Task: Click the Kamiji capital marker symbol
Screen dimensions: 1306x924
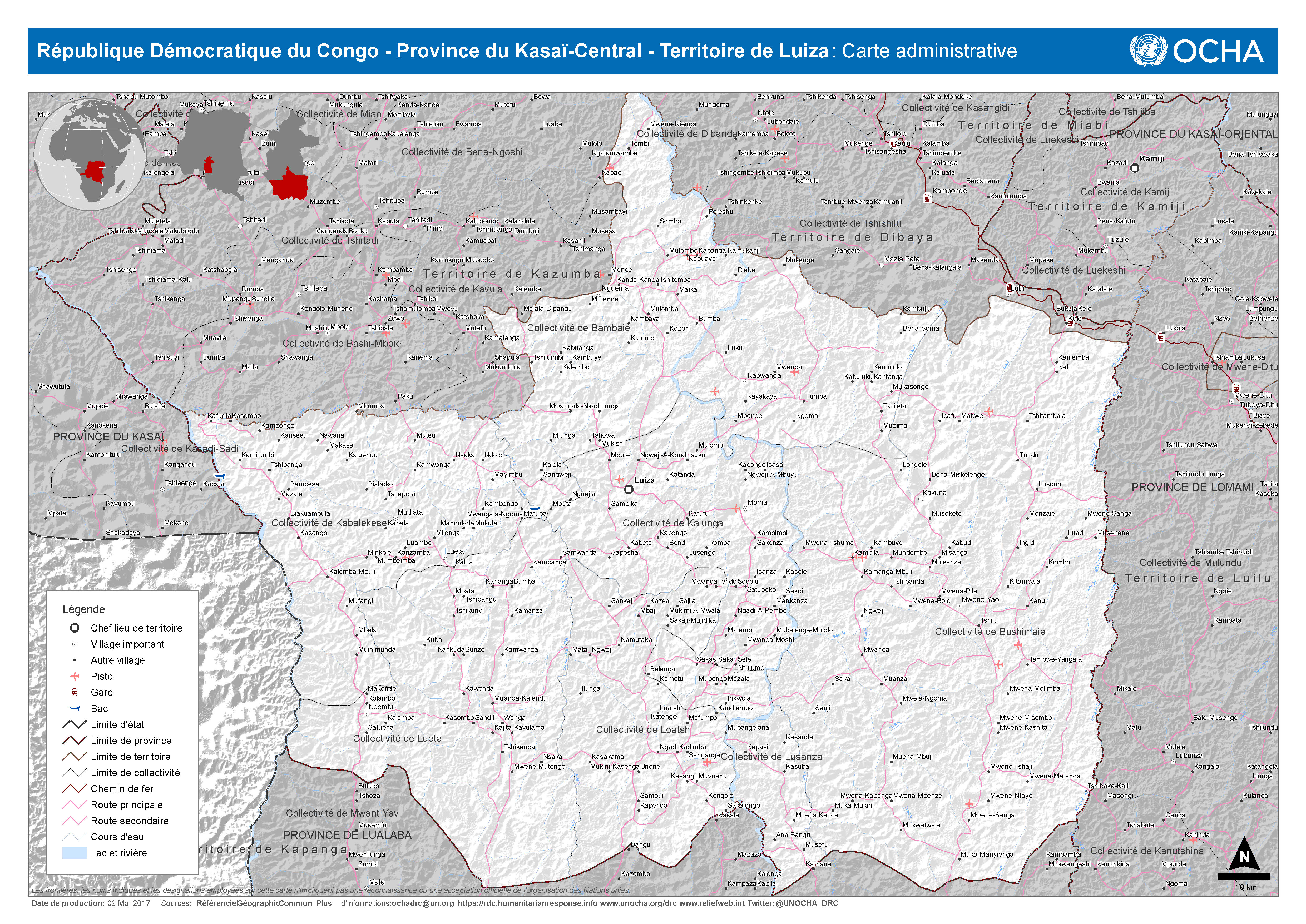Action: (1134, 168)
